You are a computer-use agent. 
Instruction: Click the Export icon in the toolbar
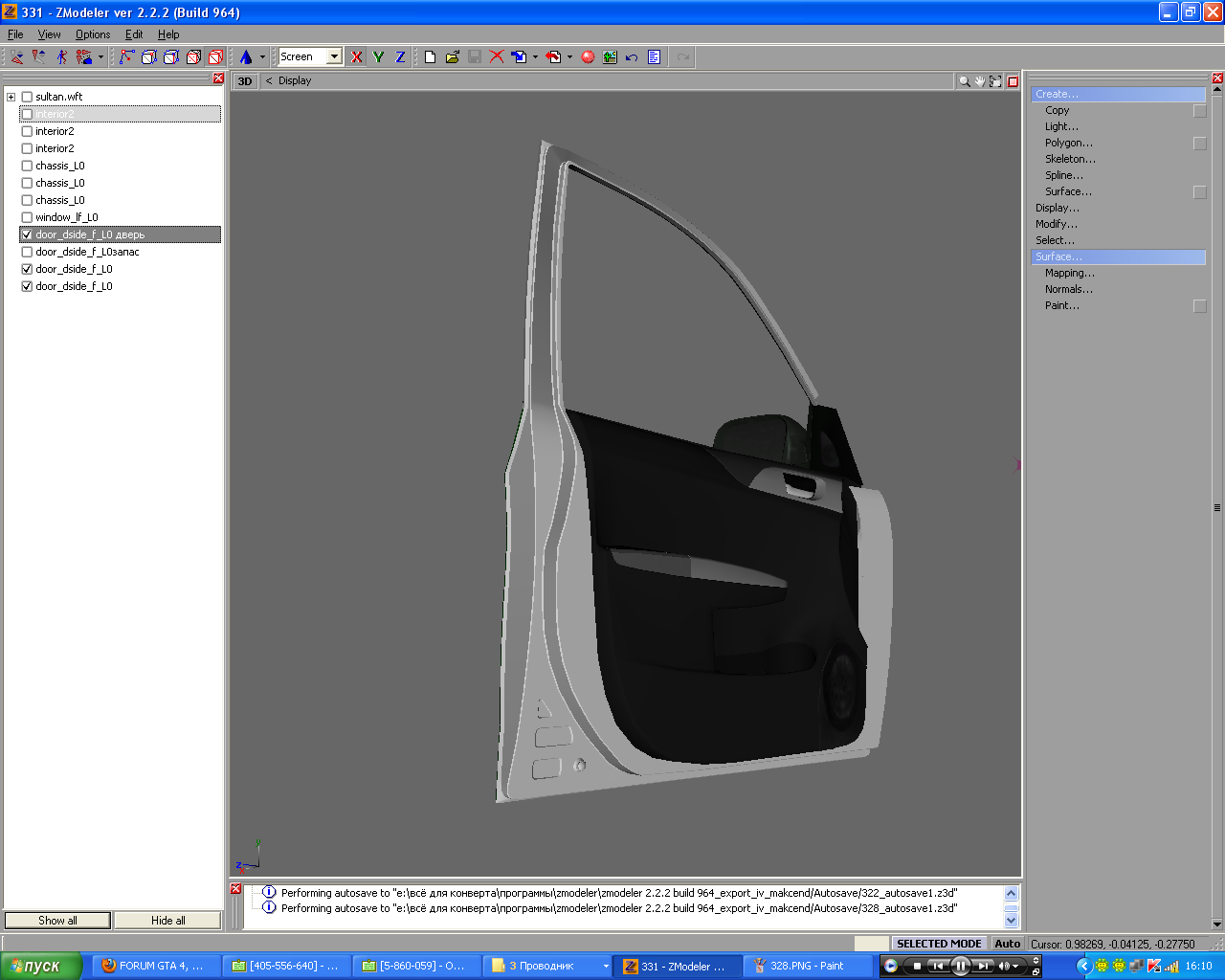(553, 57)
